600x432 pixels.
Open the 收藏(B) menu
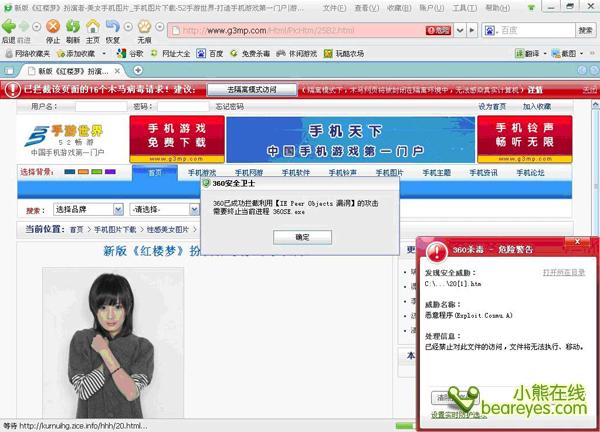click(399, 8)
